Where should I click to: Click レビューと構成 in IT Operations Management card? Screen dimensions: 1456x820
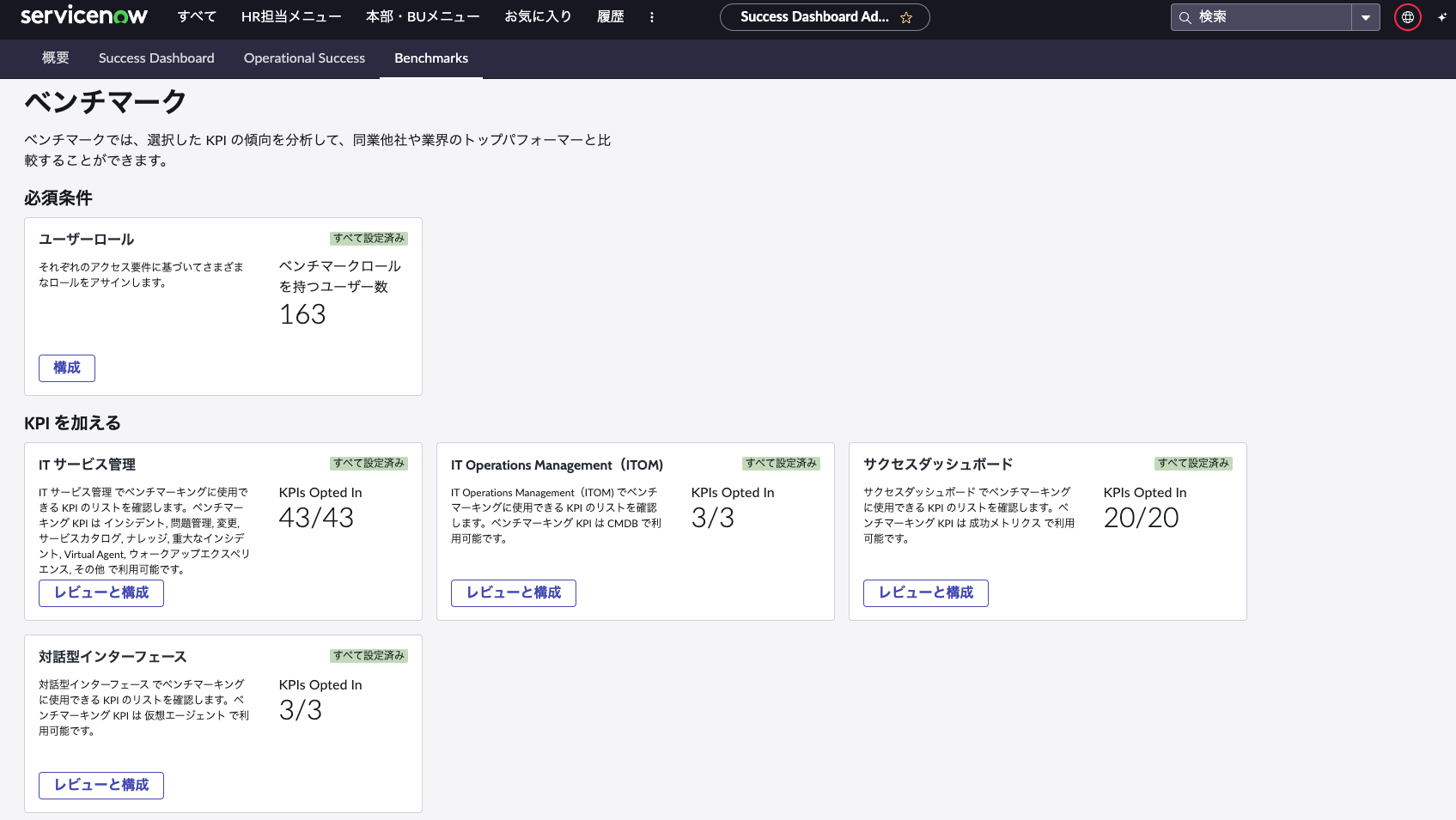[x=514, y=593]
